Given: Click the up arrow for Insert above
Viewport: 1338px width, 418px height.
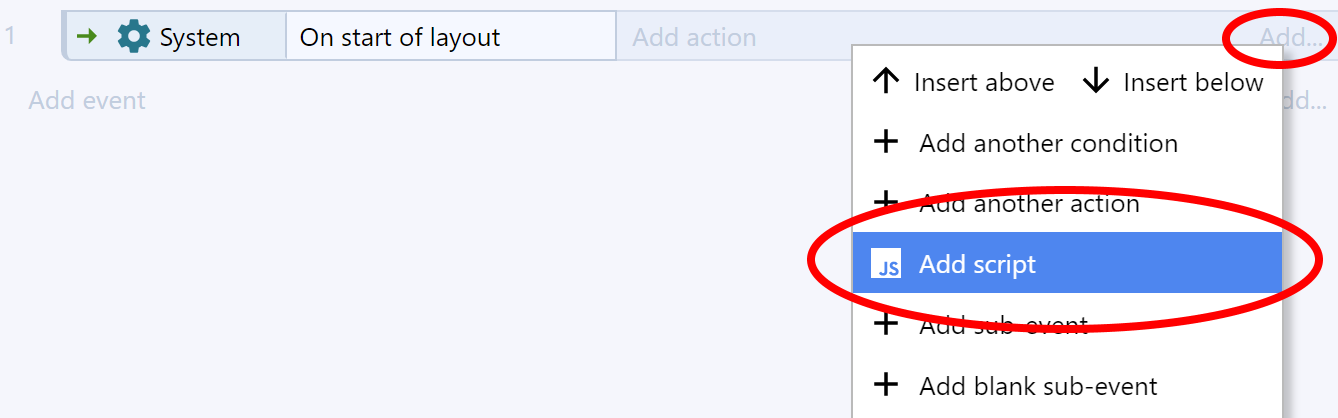Looking at the screenshot, I should pos(886,82).
